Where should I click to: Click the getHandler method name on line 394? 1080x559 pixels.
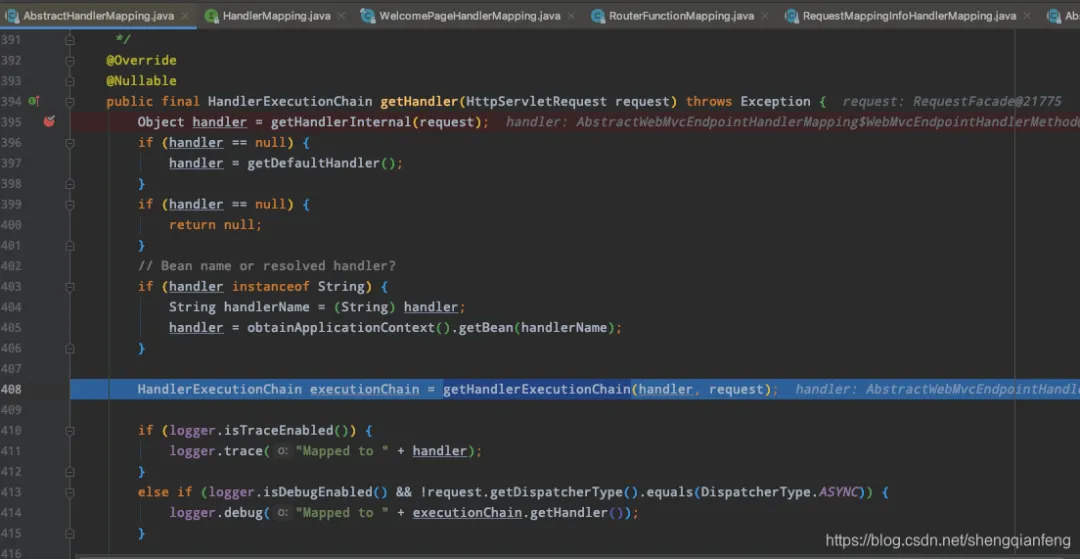(419, 102)
